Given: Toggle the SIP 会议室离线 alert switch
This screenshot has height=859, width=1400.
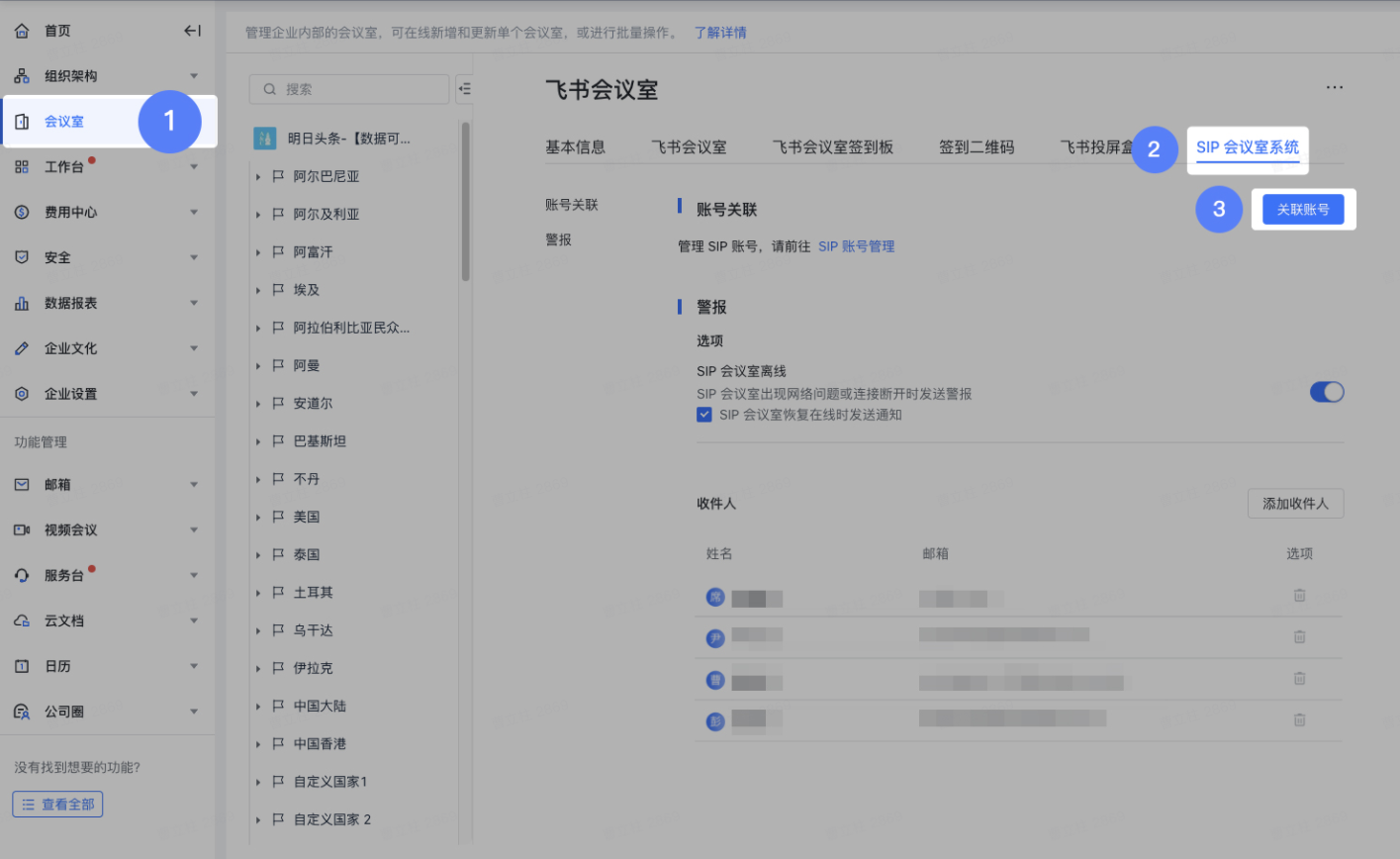Looking at the screenshot, I should (x=1327, y=392).
